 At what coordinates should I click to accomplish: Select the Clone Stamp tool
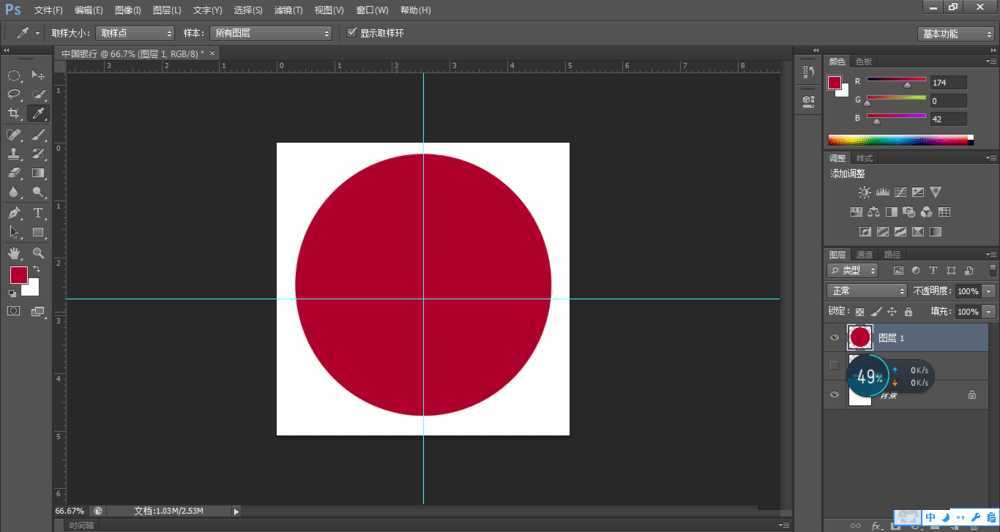pos(15,154)
